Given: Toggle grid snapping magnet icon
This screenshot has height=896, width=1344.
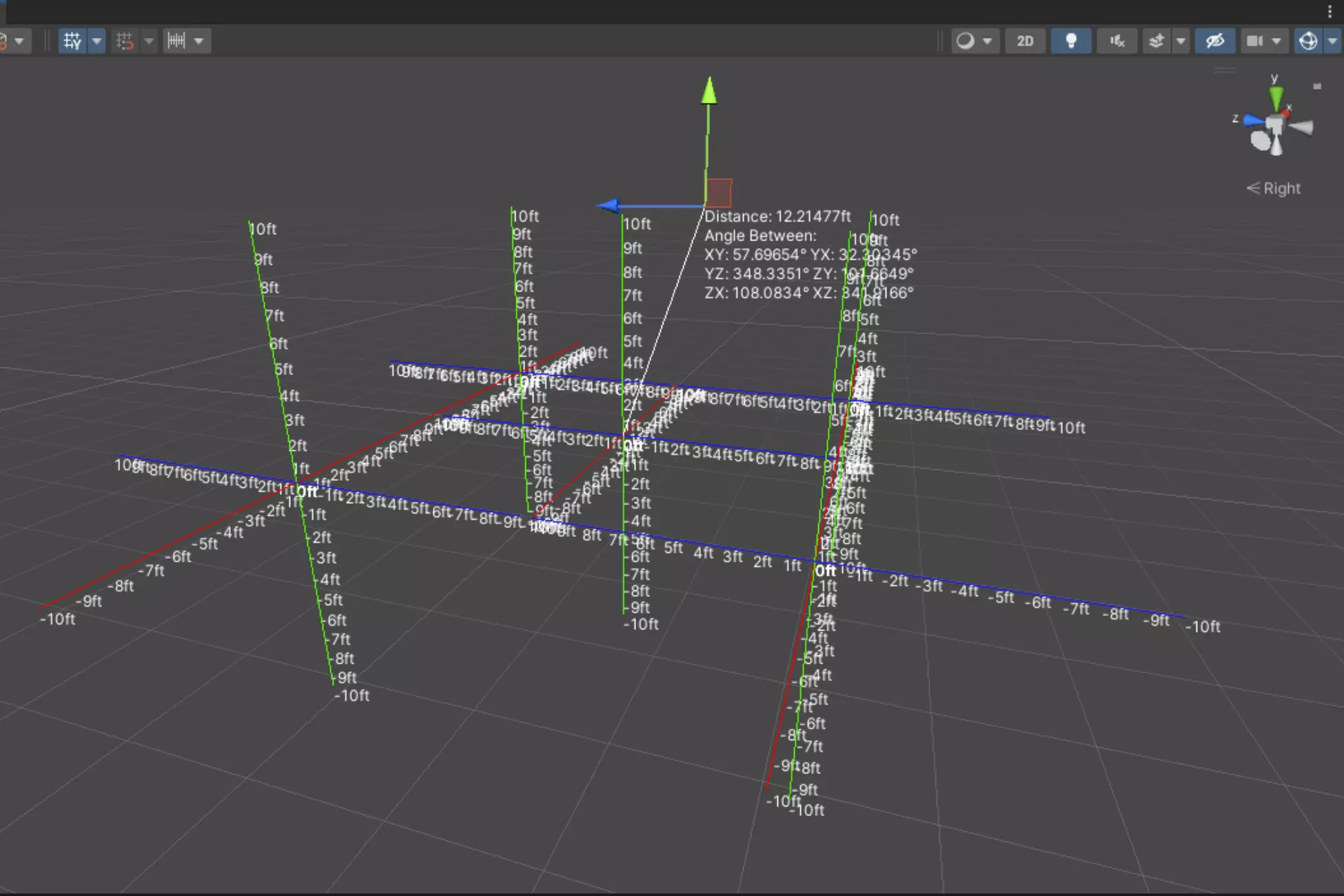Looking at the screenshot, I should (125, 41).
